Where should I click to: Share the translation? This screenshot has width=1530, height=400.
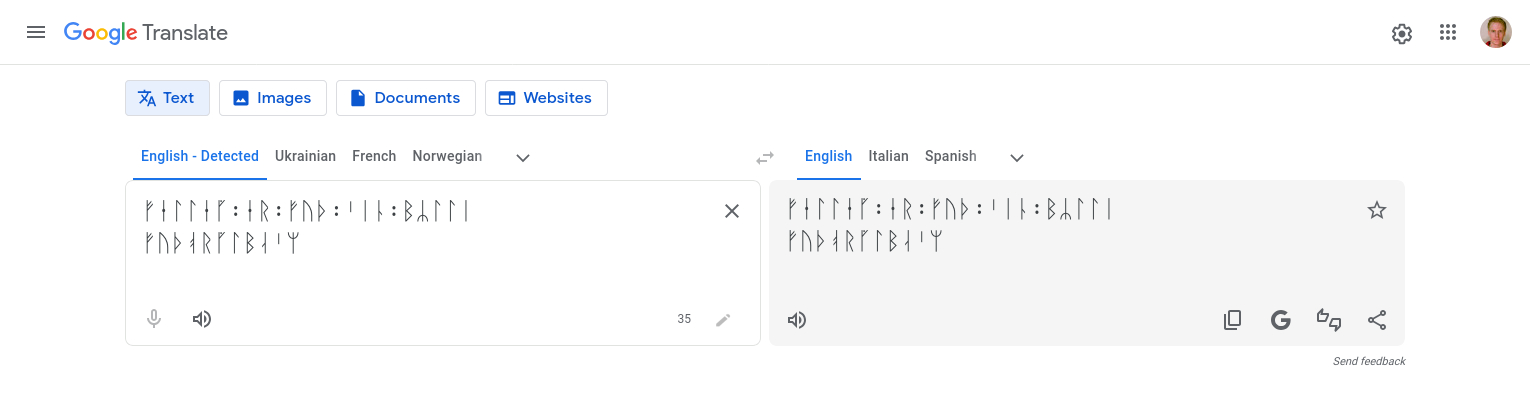point(1377,320)
